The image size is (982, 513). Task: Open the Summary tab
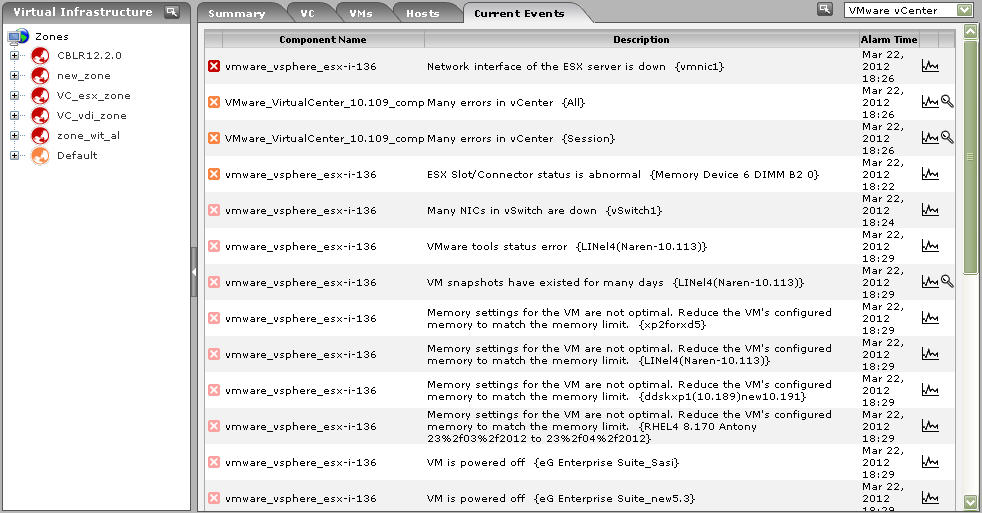click(x=237, y=13)
